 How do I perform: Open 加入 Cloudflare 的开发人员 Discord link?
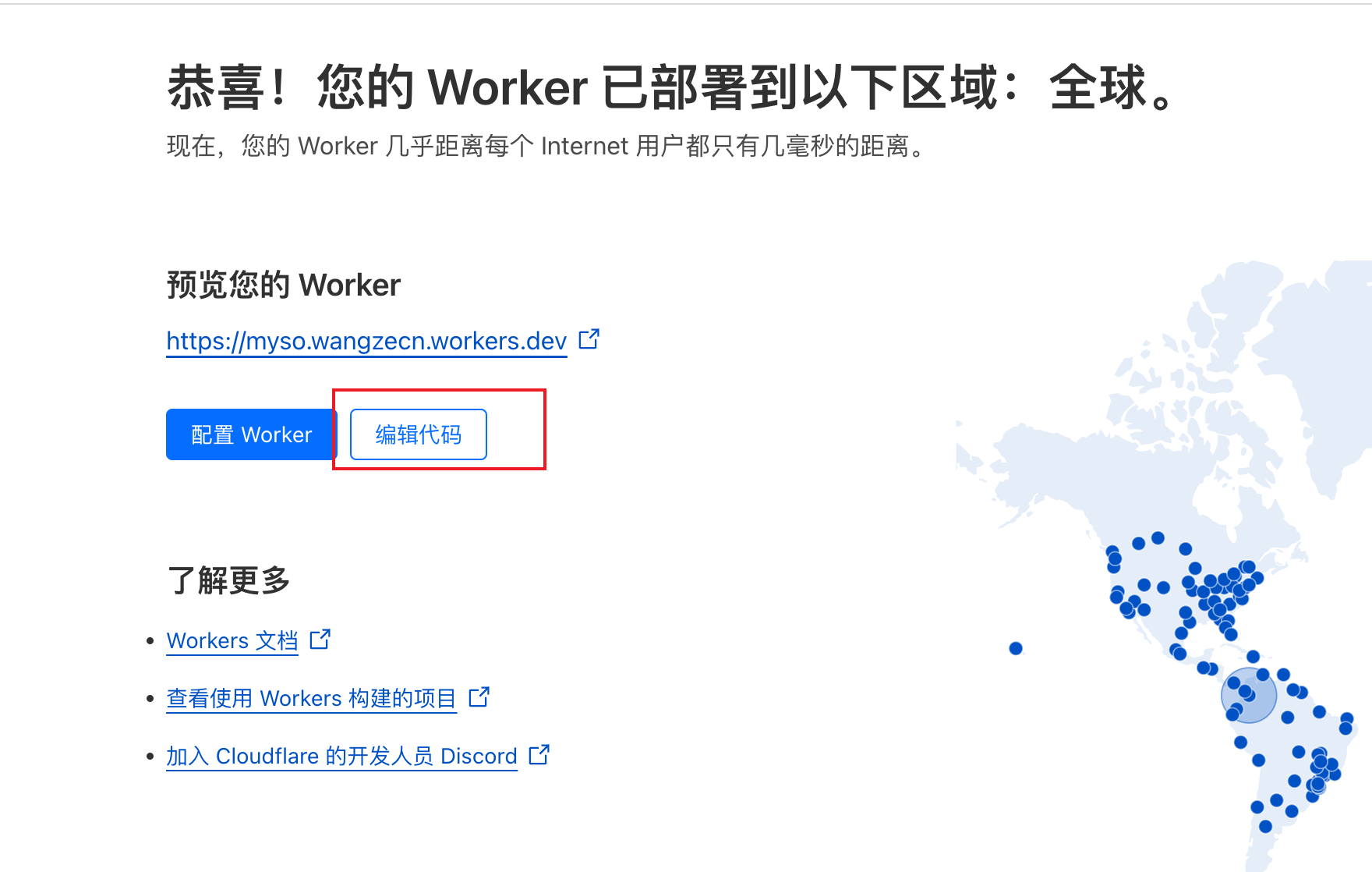click(x=341, y=756)
